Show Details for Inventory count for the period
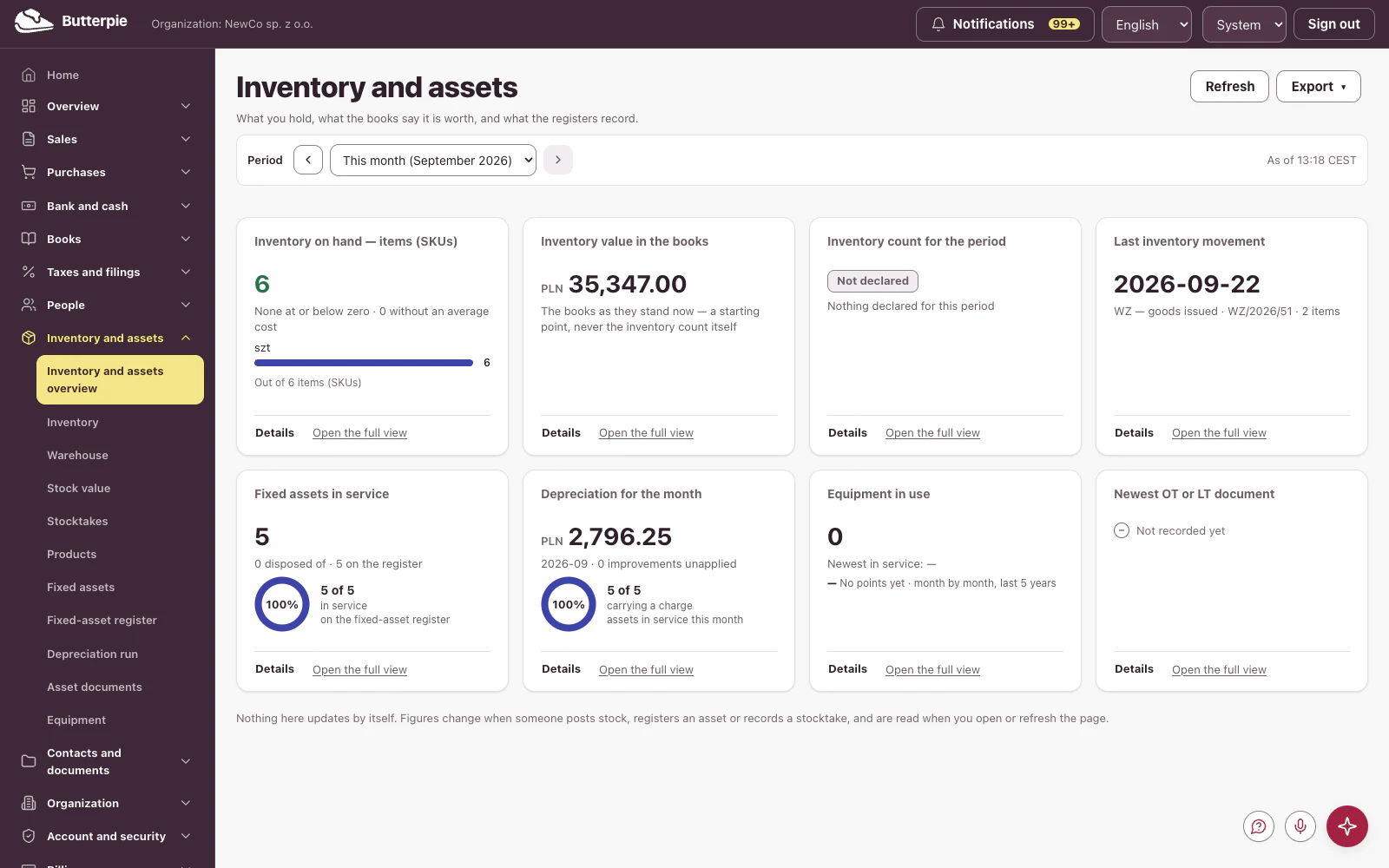Screen dimensions: 1389x868 pos(847,432)
